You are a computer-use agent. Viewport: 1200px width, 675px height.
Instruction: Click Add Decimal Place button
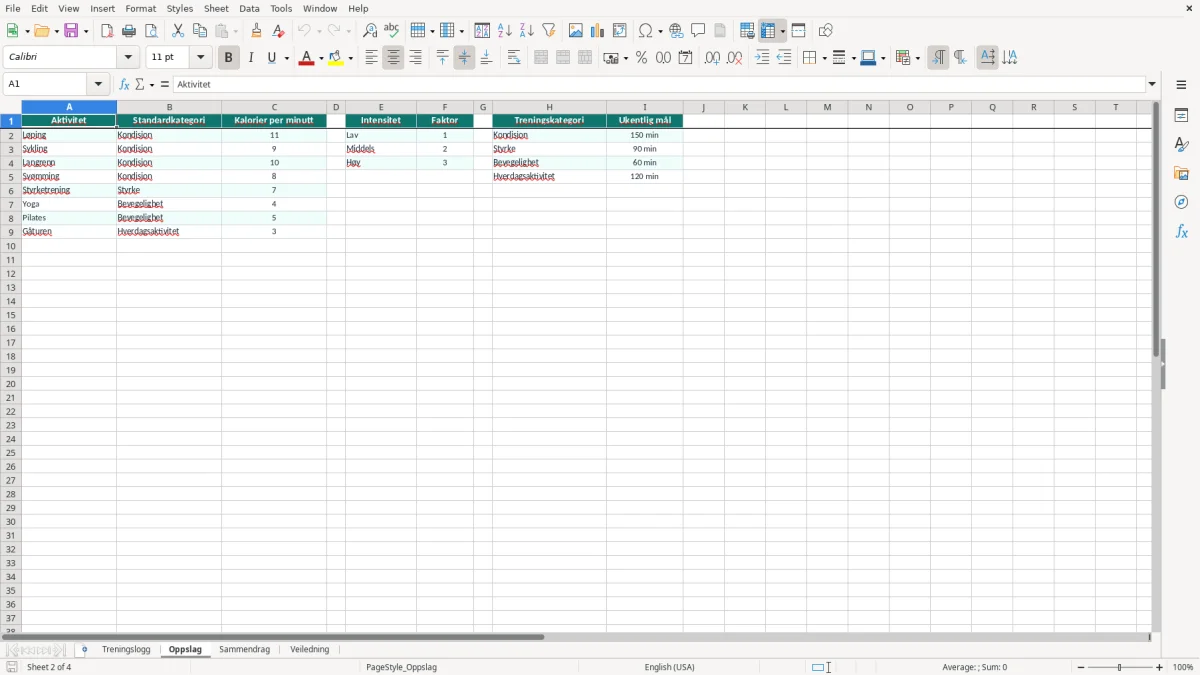click(x=712, y=58)
